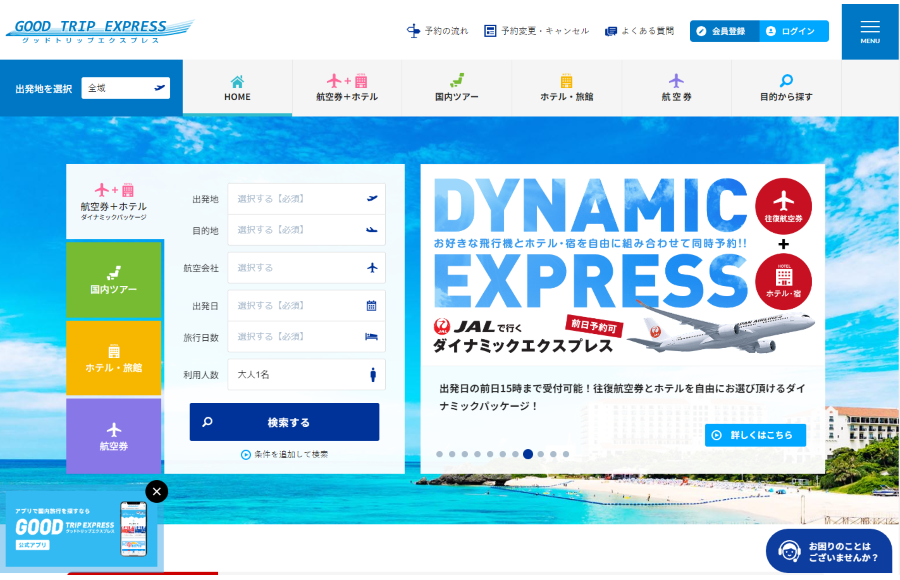Viewport: 900px width, 580px height.
Task: Click the active highlighted carousel dot
Action: (528, 454)
